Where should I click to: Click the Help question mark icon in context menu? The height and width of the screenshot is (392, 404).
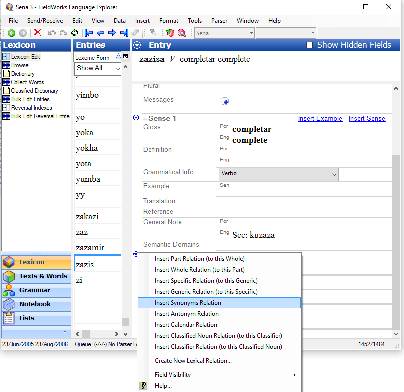143,386
